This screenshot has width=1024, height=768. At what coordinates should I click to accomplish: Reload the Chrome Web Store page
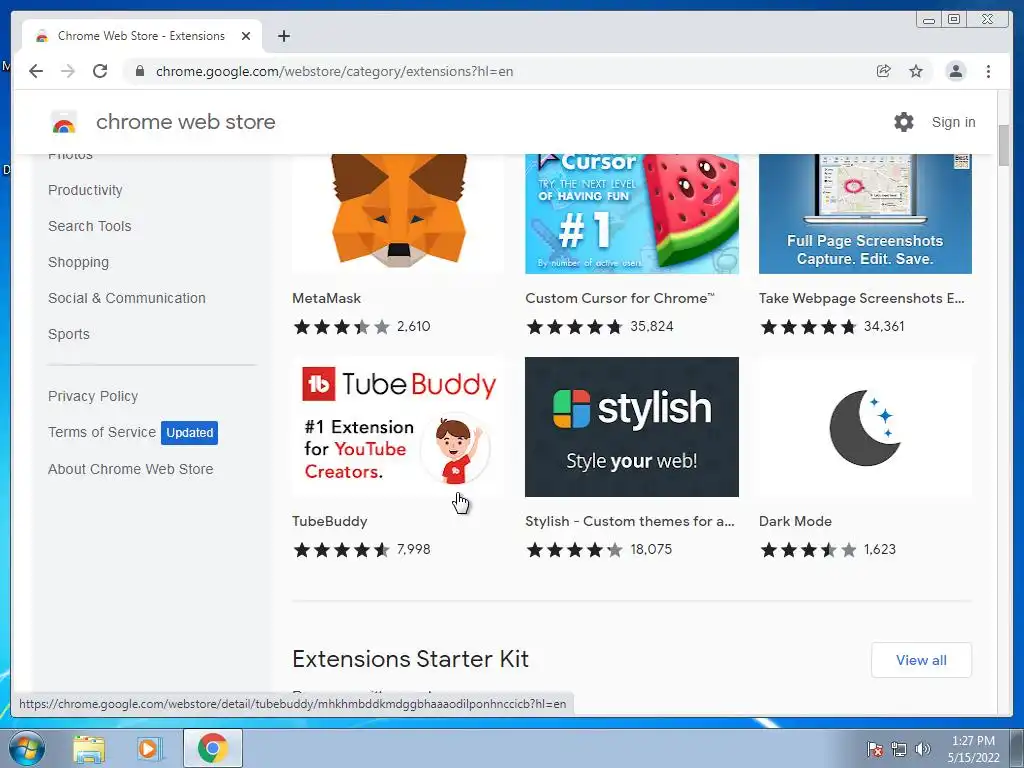[100, 71]
